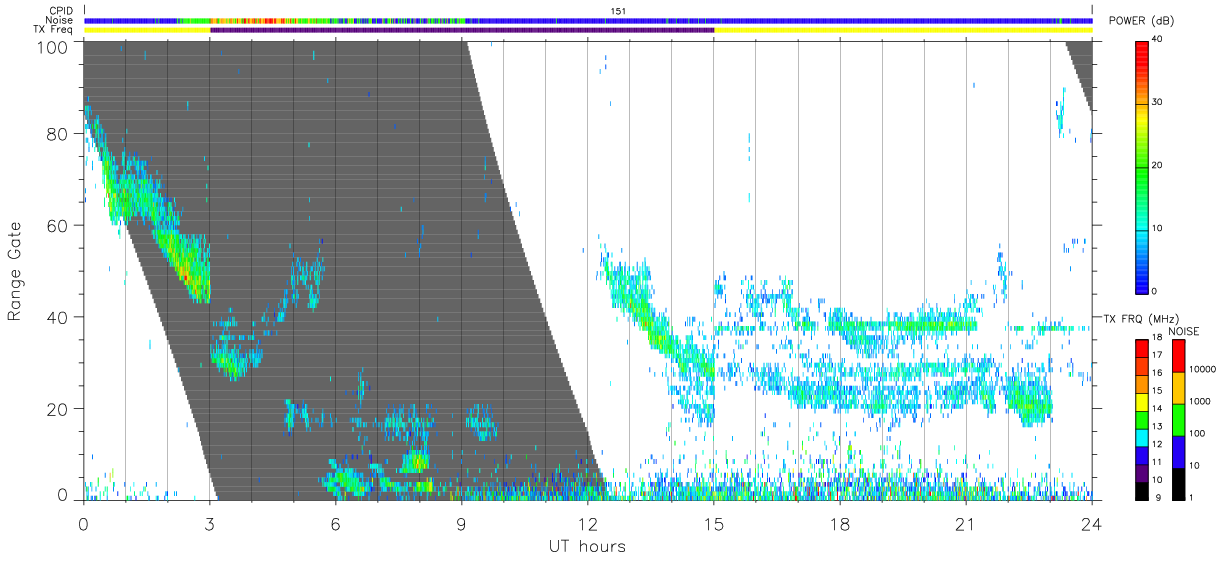Click the 30 tick on power scale

coord(1157,102)
